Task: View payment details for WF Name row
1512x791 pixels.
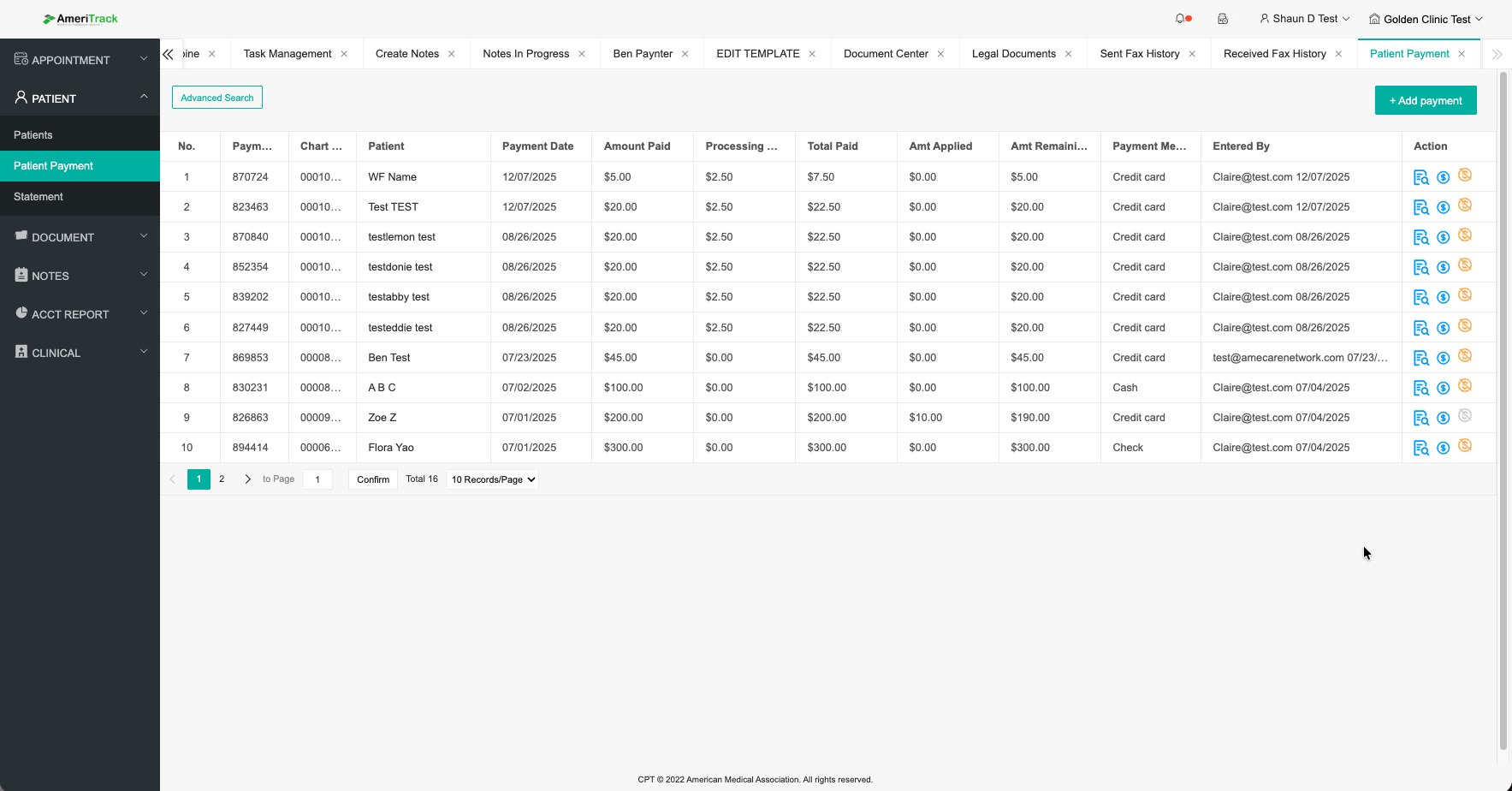Action: [1420, 177]
